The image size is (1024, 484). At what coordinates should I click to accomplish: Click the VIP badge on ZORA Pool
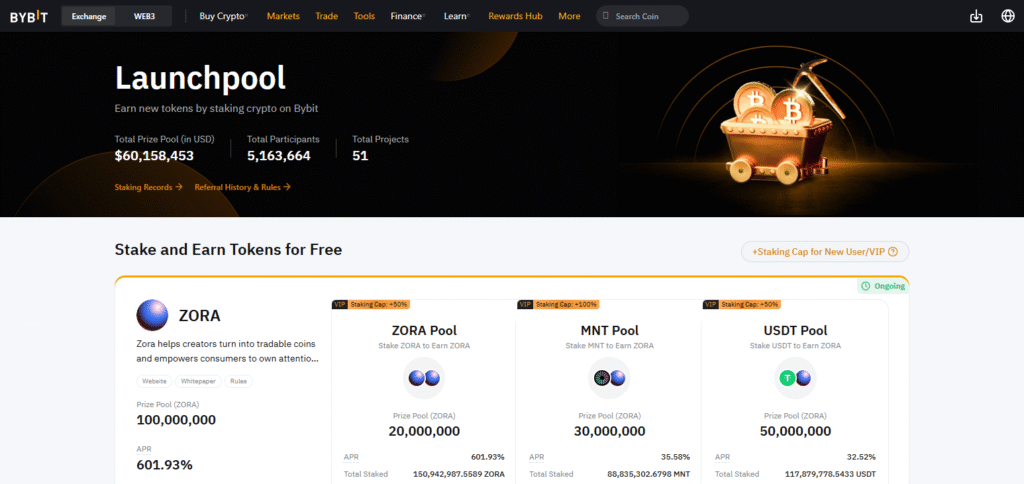pyautogui.click(x=340, y=304)
